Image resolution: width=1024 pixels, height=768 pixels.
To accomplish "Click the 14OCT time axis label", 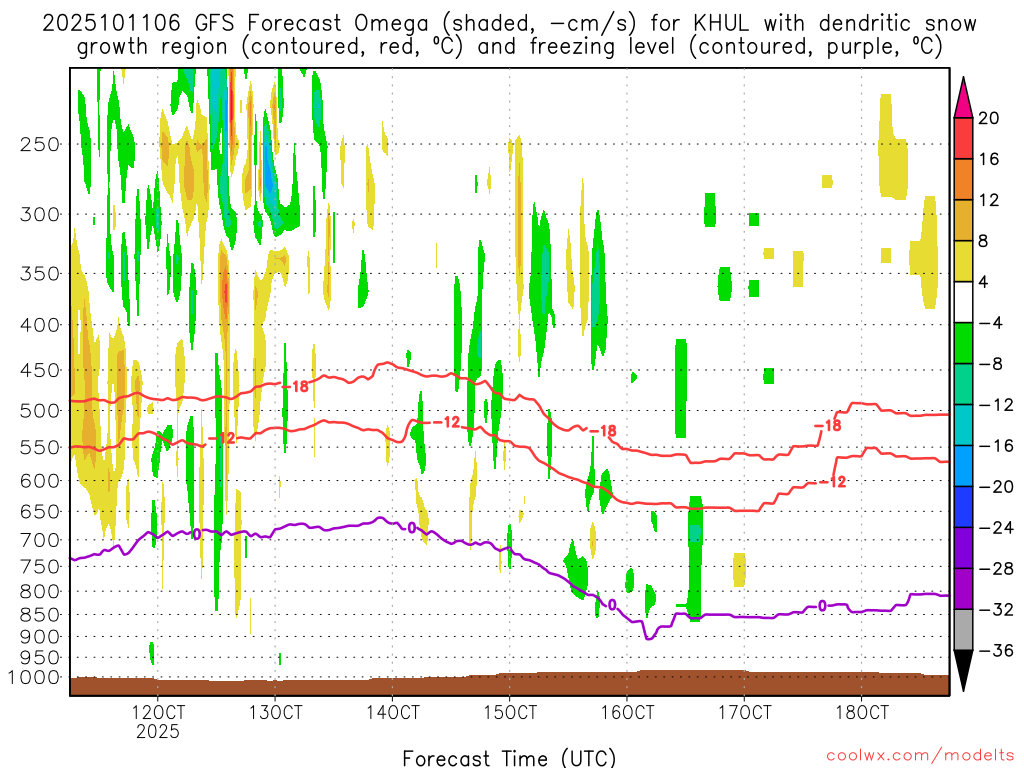I will click(392, 712).
